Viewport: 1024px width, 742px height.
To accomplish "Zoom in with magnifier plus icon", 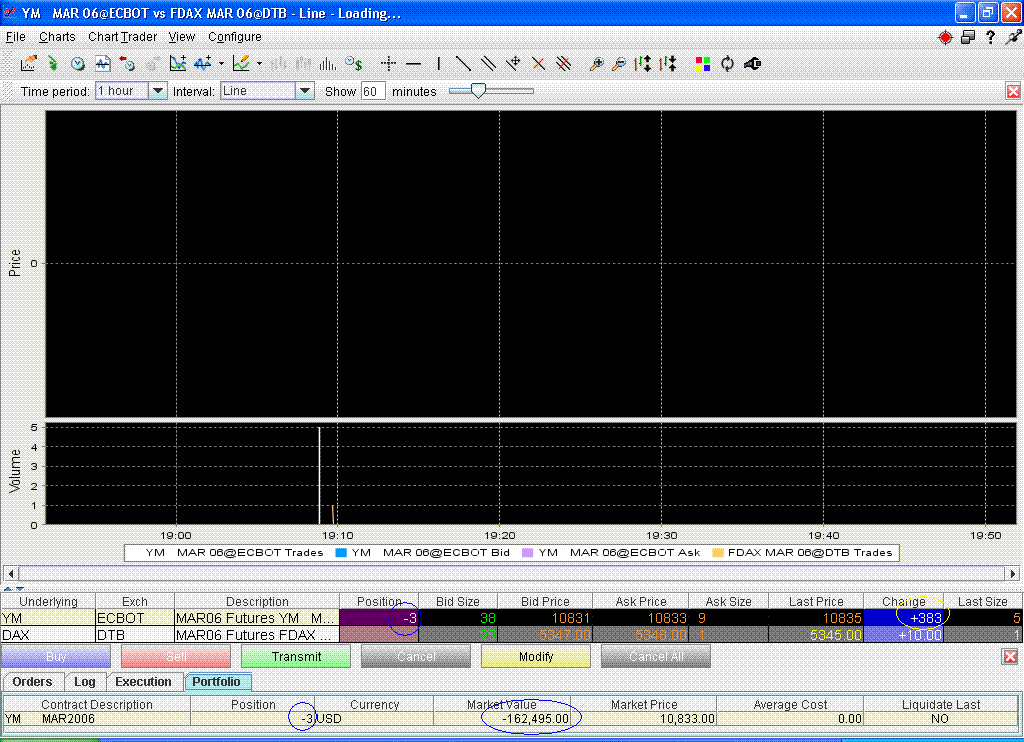I will (x=595, y=63).
